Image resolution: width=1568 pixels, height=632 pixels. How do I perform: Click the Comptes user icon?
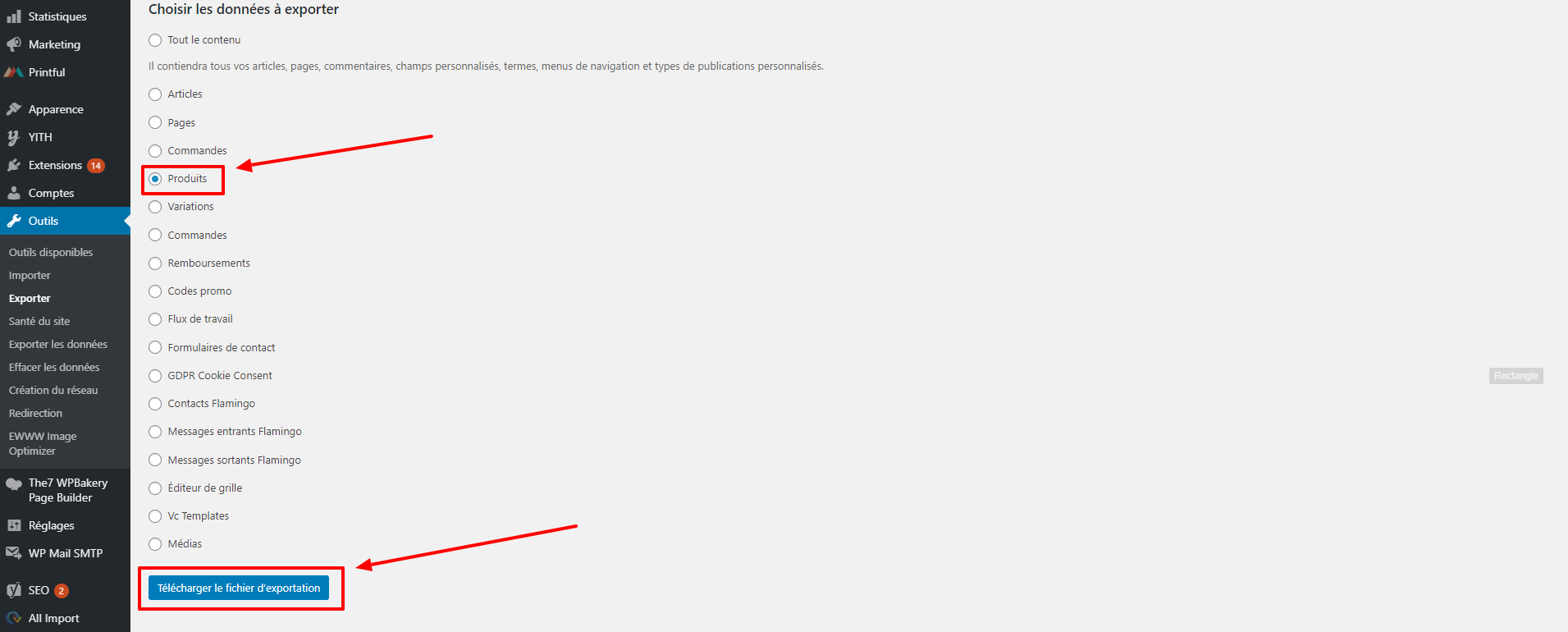(14, 193)
